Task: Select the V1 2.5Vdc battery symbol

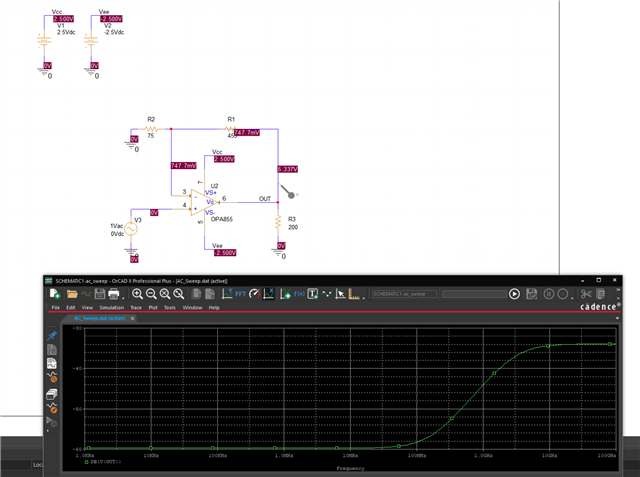Action: tap(44, 41)
